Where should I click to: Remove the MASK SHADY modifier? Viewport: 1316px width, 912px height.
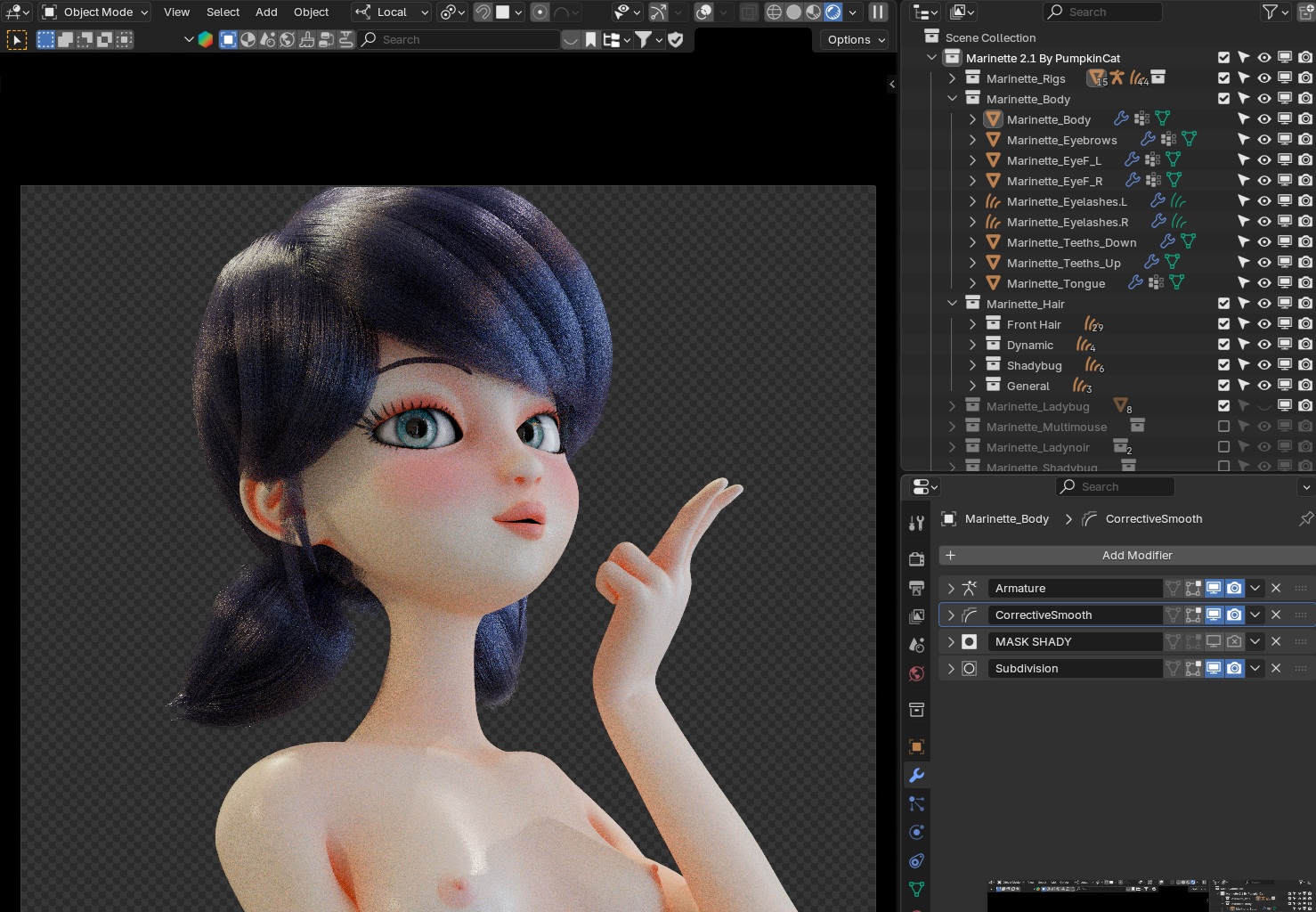click(x=1276, y=641)
